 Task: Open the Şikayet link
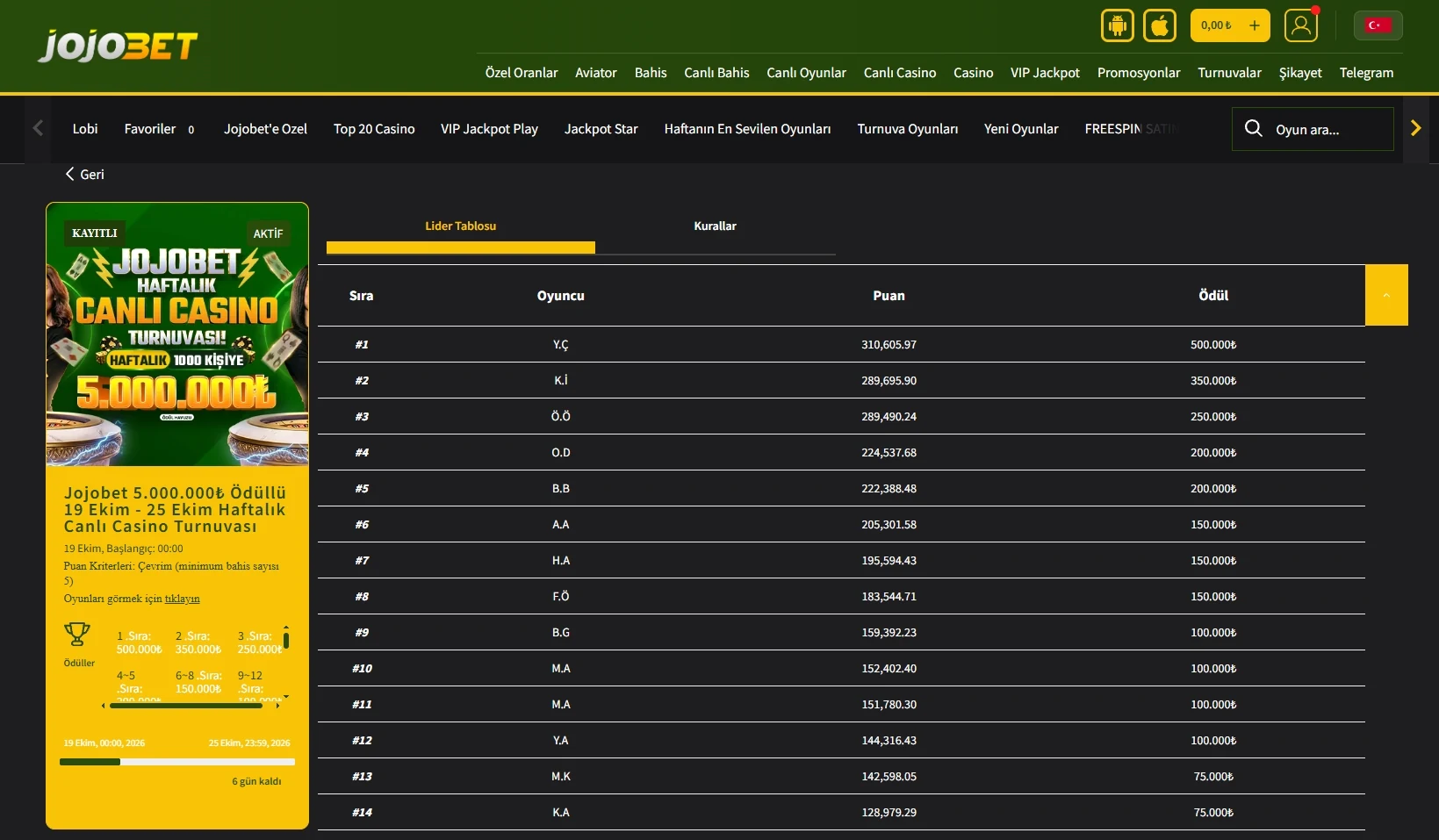click(1300, 73)
